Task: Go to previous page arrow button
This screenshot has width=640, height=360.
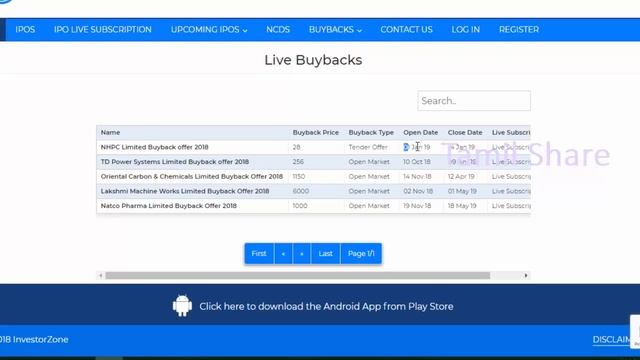Action: coord(283,254)
